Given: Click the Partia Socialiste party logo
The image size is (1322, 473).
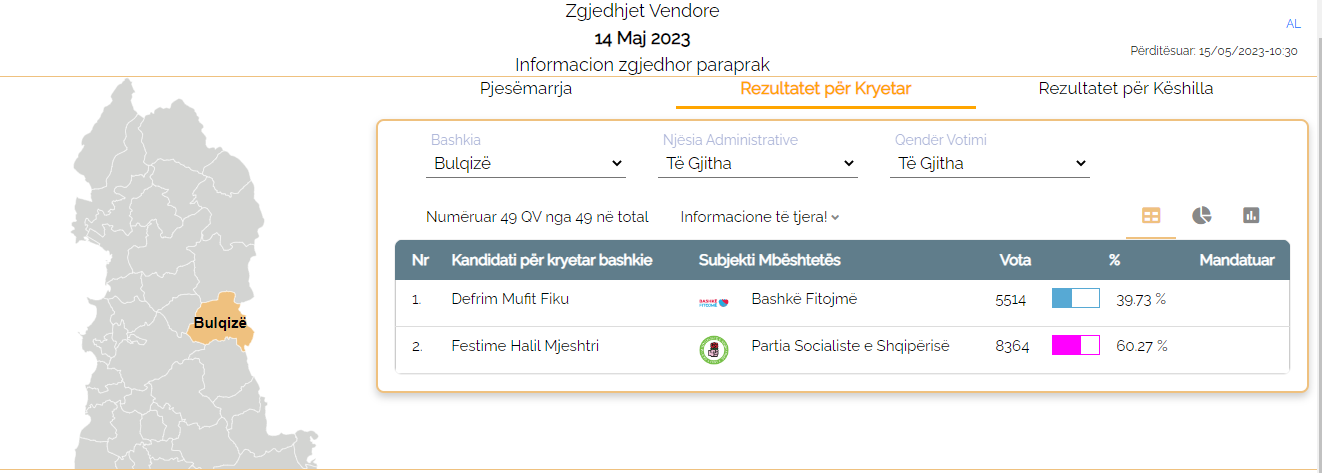Looking at the screenshot, I should (713, 349).
